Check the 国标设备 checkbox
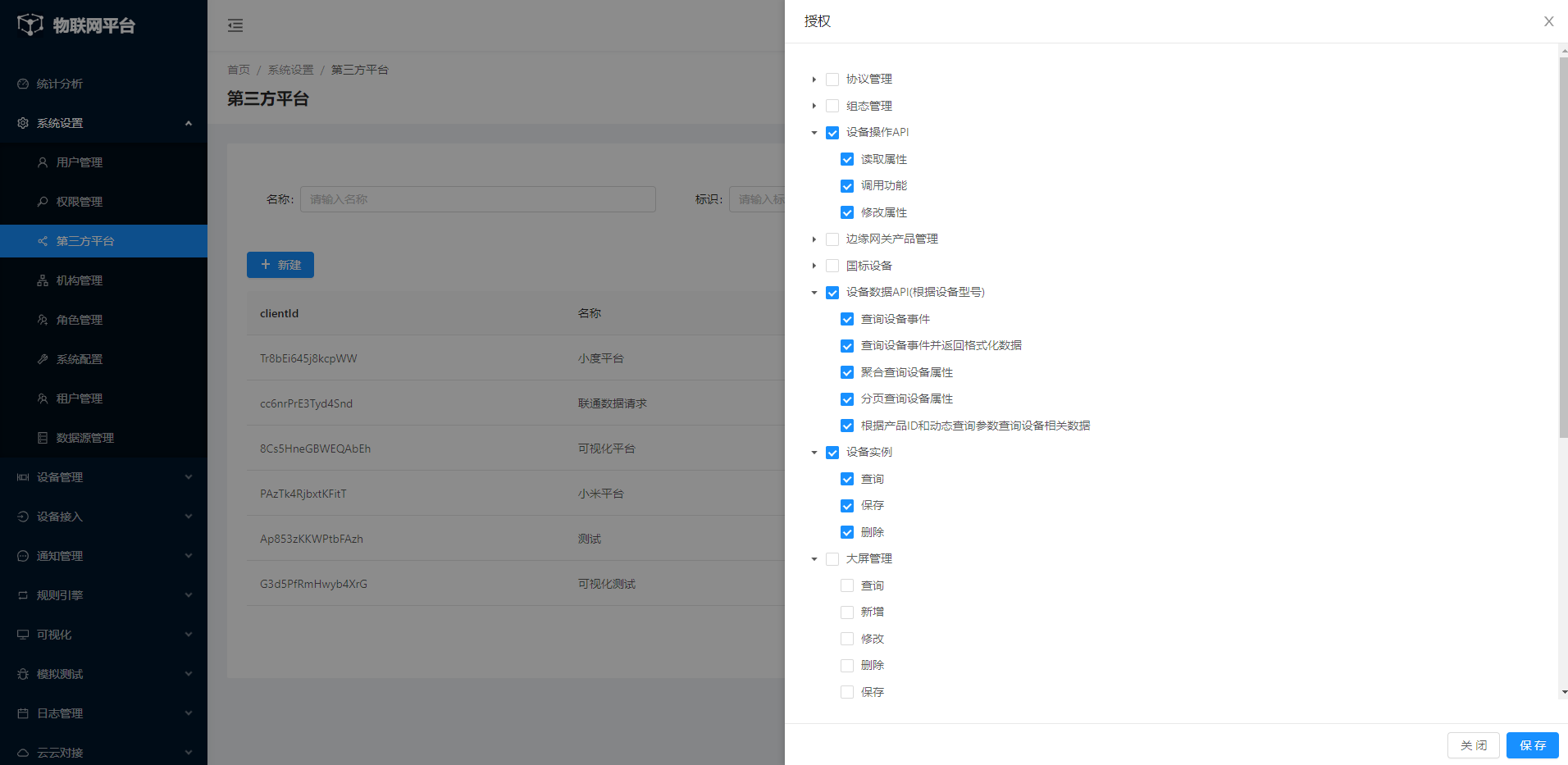The image size is (1568, 765). [832, 266]
